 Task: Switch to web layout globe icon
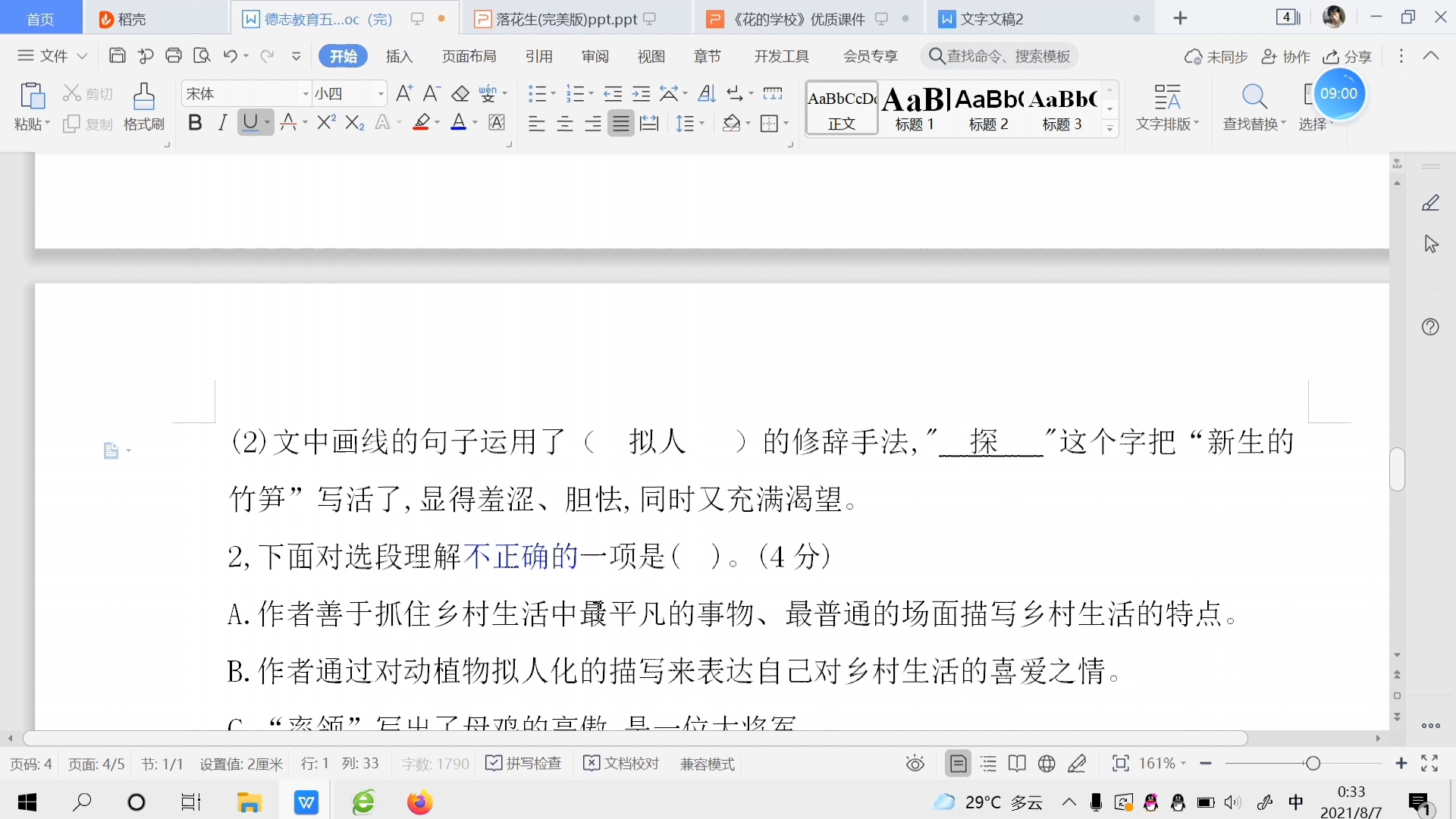point(1047,764)
